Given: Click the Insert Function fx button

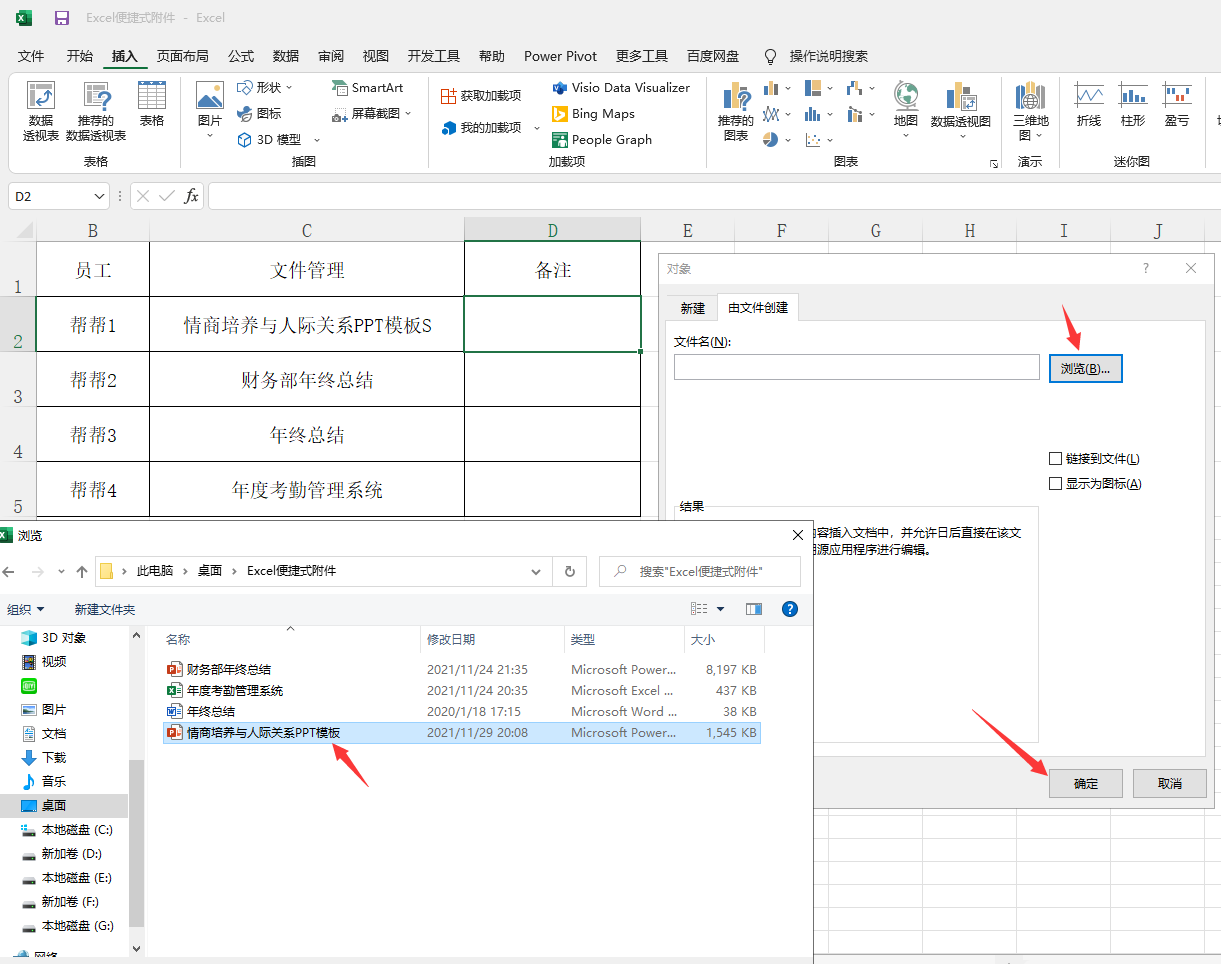Looking at the screenshot, I should coord(191,196).
